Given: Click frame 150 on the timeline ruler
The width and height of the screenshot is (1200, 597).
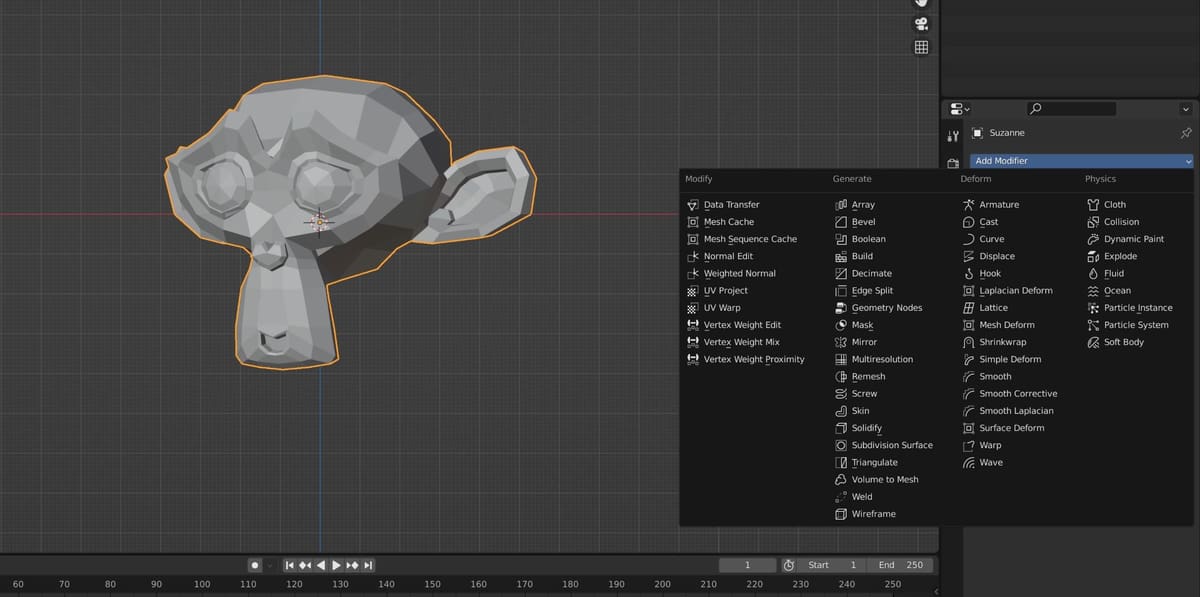Looking at the screenshot, I should click(433, 584).
